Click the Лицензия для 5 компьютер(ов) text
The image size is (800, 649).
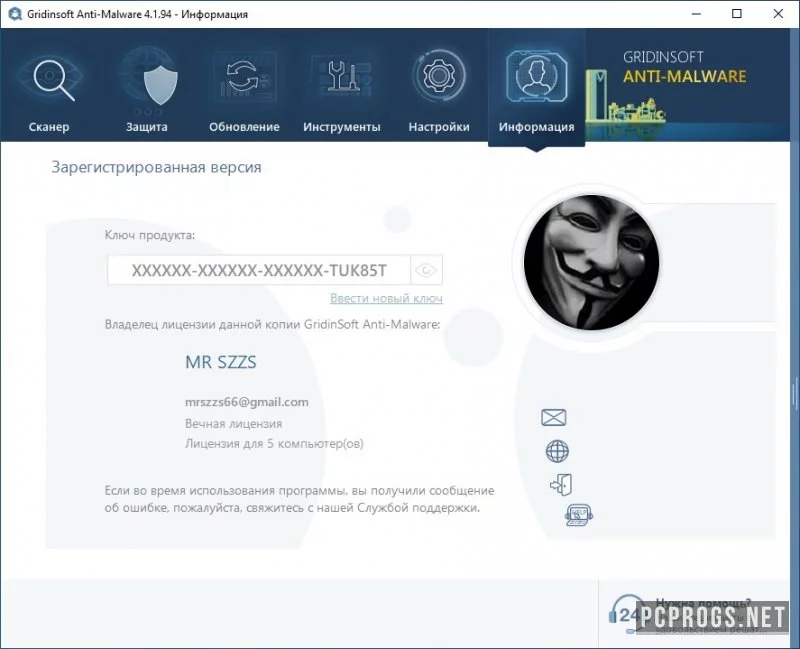274,443
